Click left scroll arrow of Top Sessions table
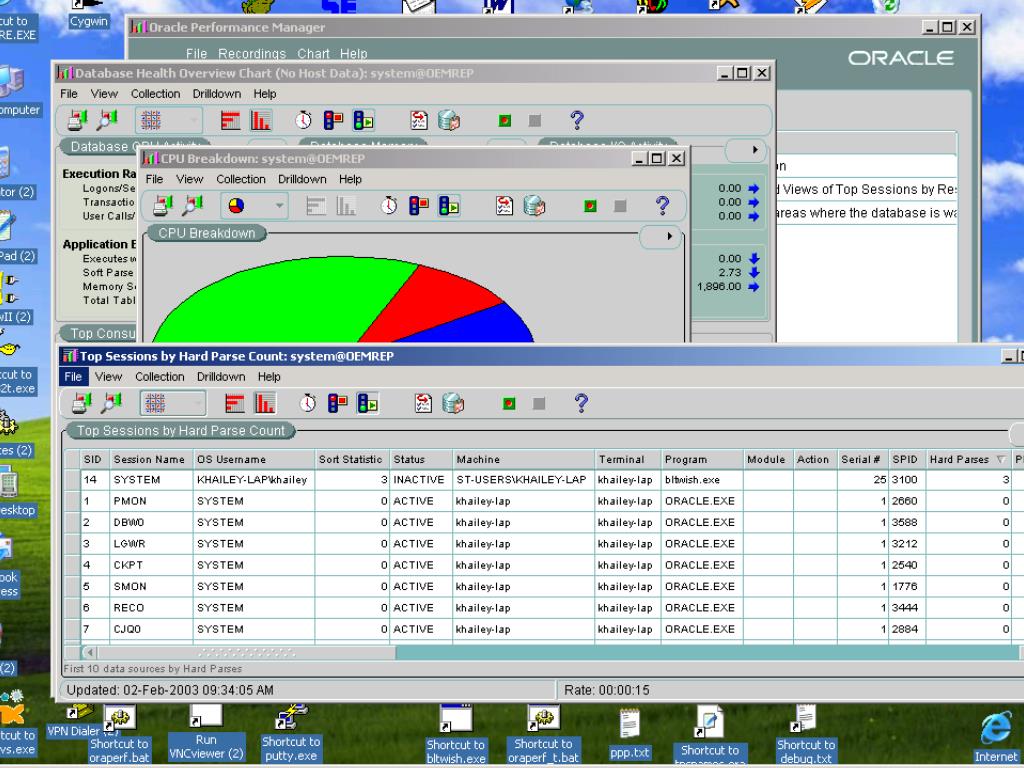1024x768 pixels. (90, 652)
